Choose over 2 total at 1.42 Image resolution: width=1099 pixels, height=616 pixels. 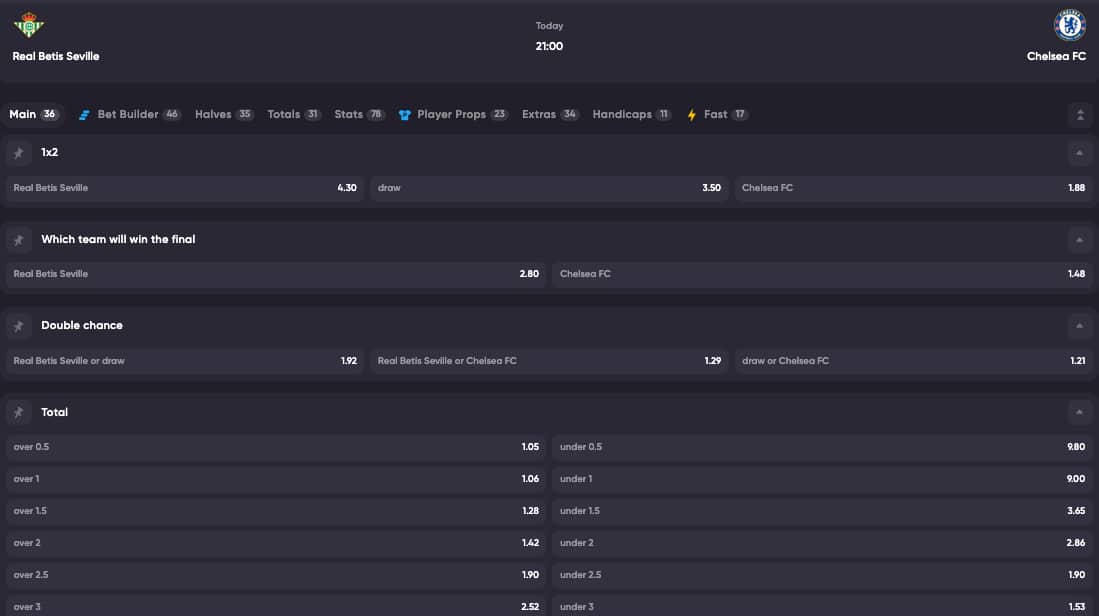276,543
